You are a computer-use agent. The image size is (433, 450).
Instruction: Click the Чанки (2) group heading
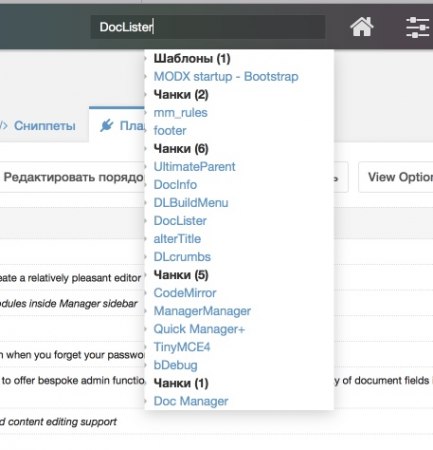tap(181, 95)
